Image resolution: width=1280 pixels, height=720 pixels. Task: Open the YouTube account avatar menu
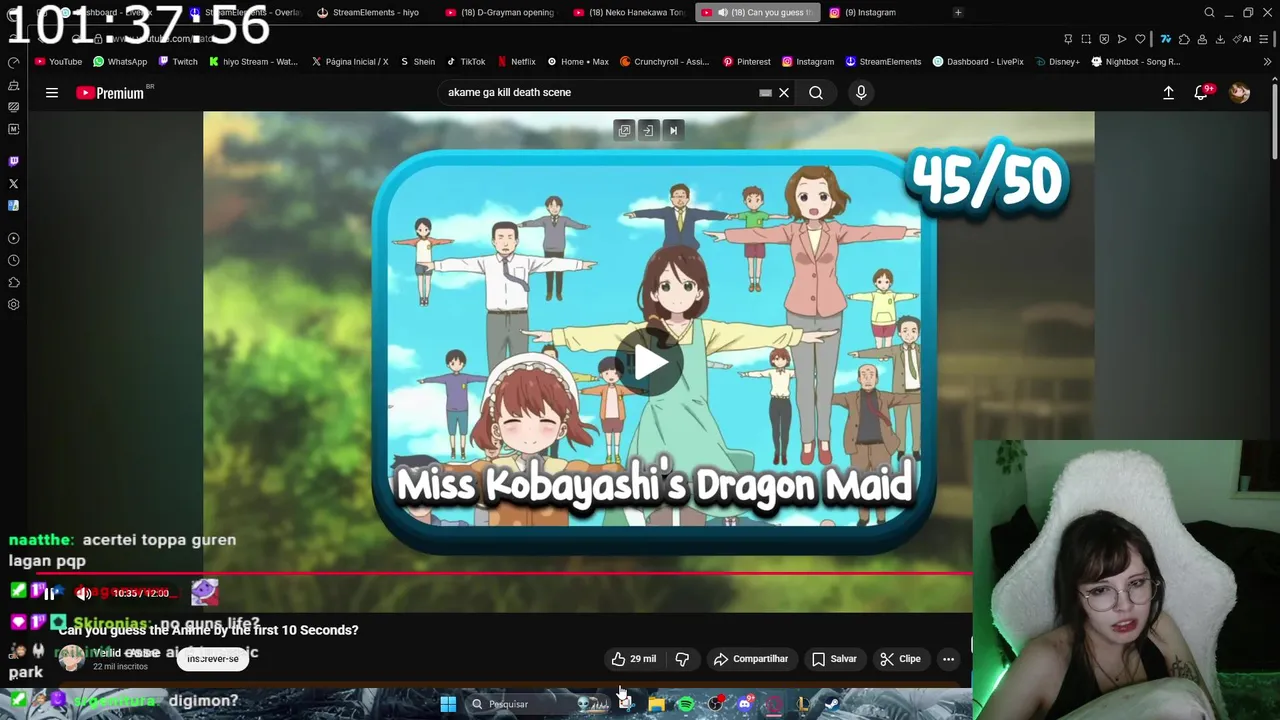(x=1239, y=93)
